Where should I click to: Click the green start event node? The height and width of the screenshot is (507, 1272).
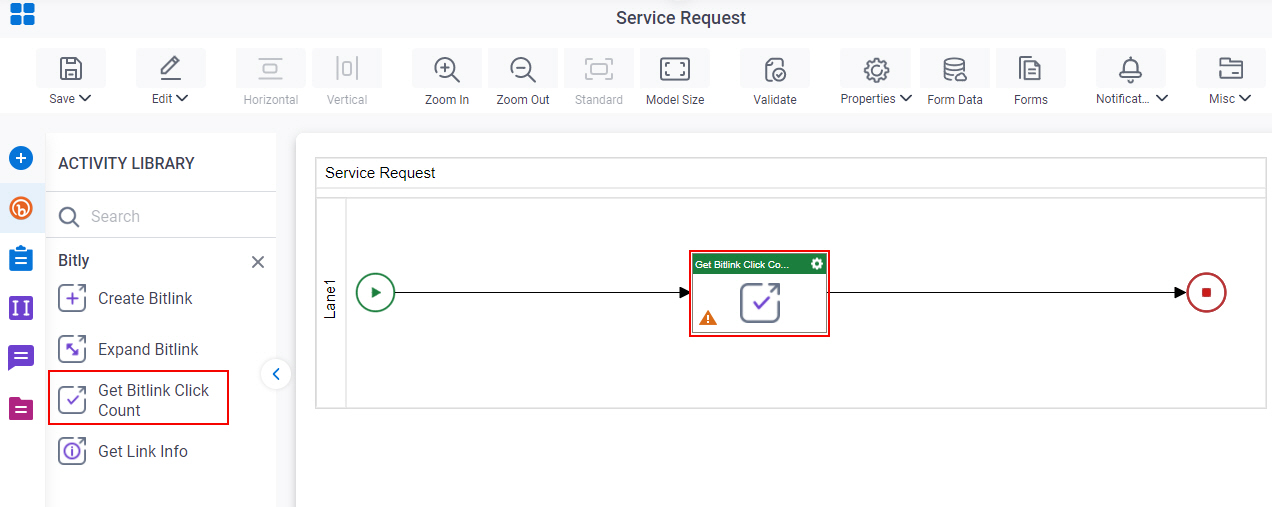click(x=376, y=293)
